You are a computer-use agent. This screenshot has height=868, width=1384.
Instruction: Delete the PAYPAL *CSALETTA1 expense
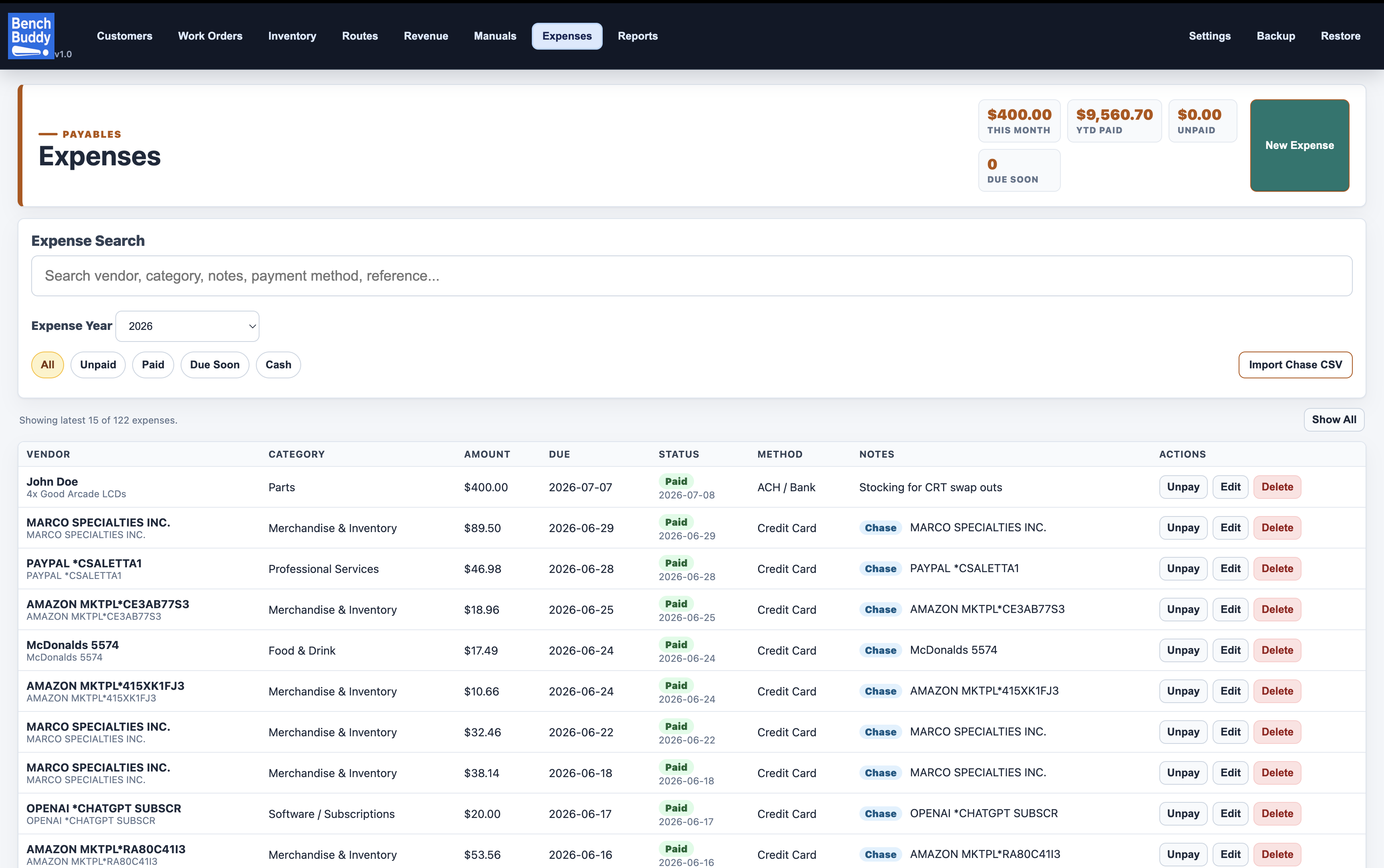(1277, 569)
